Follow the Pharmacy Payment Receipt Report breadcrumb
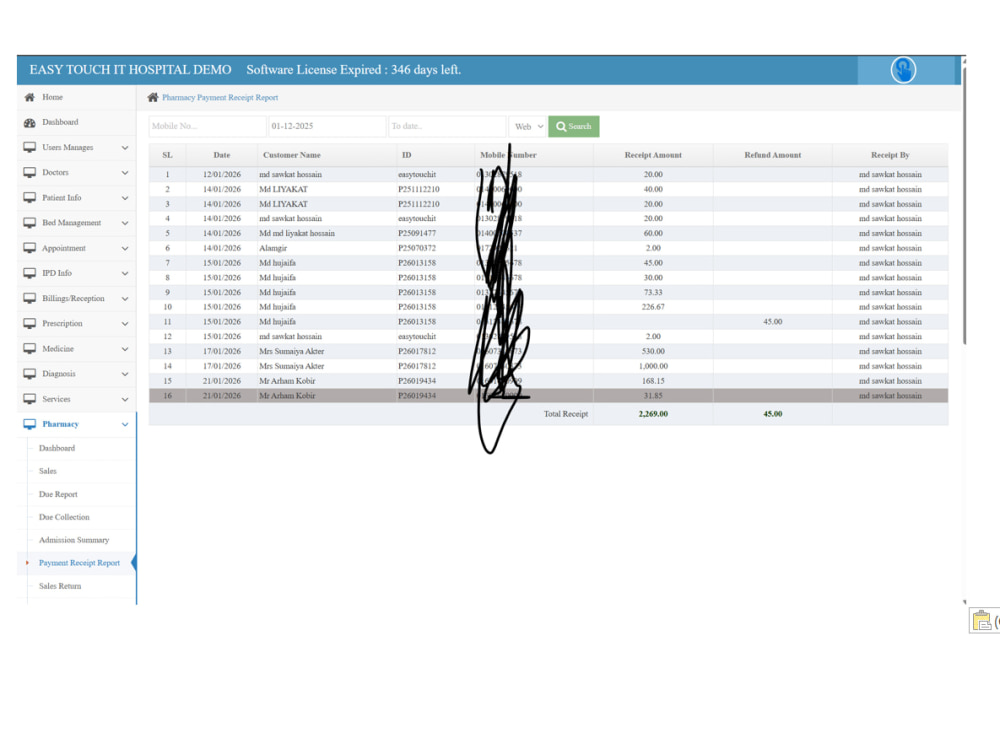The height and width of the screenshot is (749, 1000). pyautogui.click(x=220, y=98)
